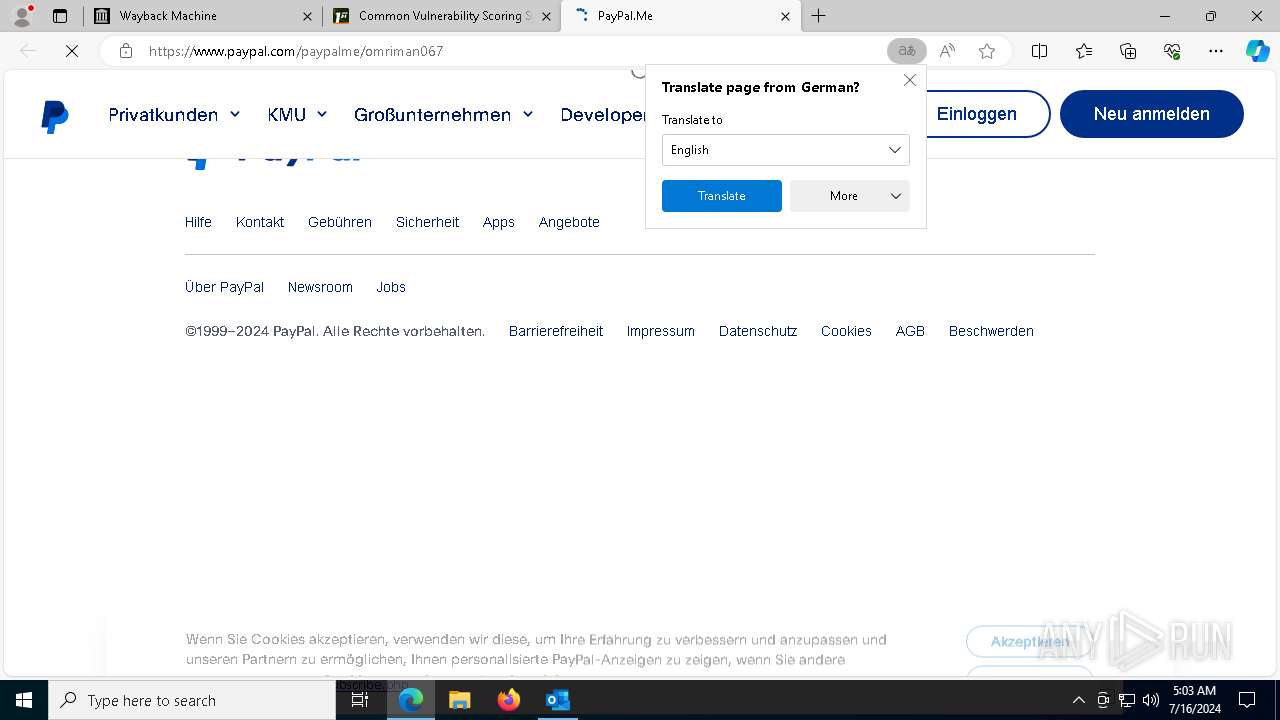Click the PayPal logo in header
Image resolution: width=1280 pixels, height=720 pixels.
(x=55, y=116)
